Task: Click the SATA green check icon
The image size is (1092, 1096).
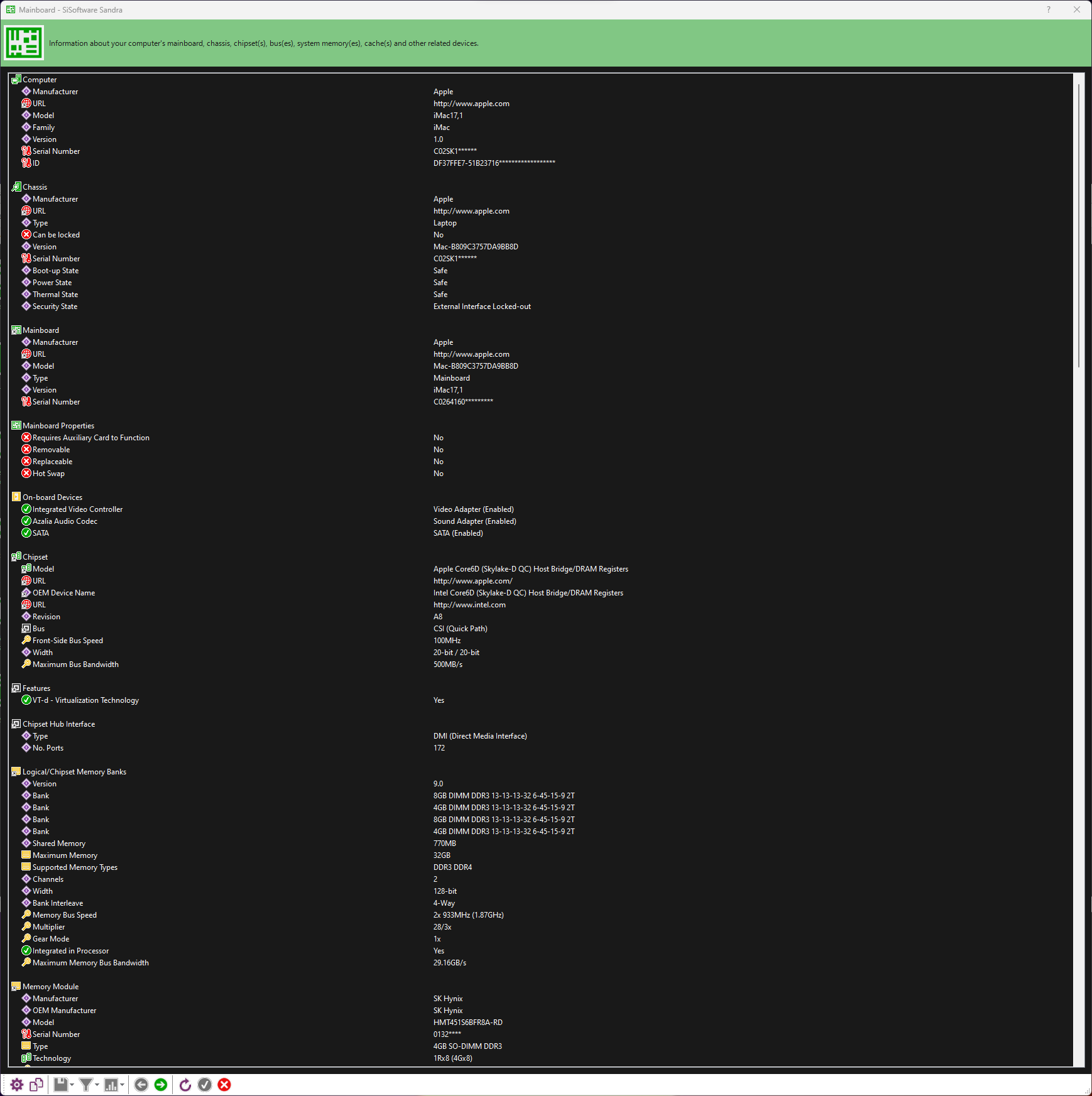Action: click(x=26, y=533)
